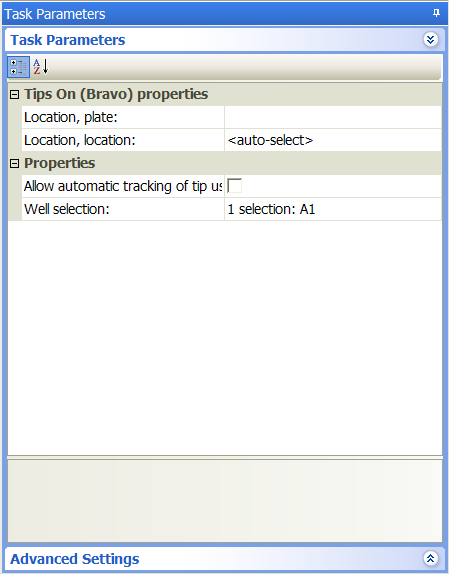Select the Location, plate label row
Screen dimensions: 449x574
tap(123, 117)
